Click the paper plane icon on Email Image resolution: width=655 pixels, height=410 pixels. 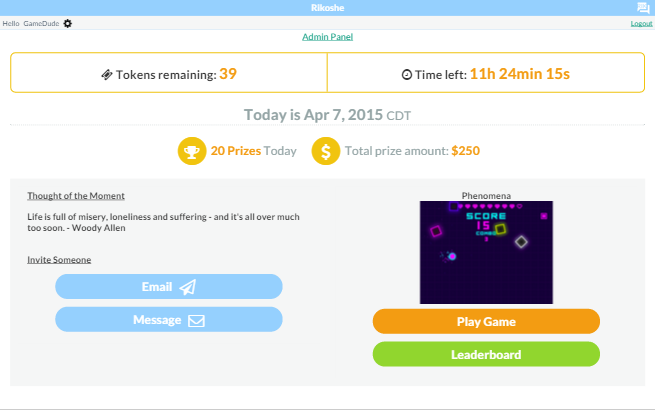(188, 287)
